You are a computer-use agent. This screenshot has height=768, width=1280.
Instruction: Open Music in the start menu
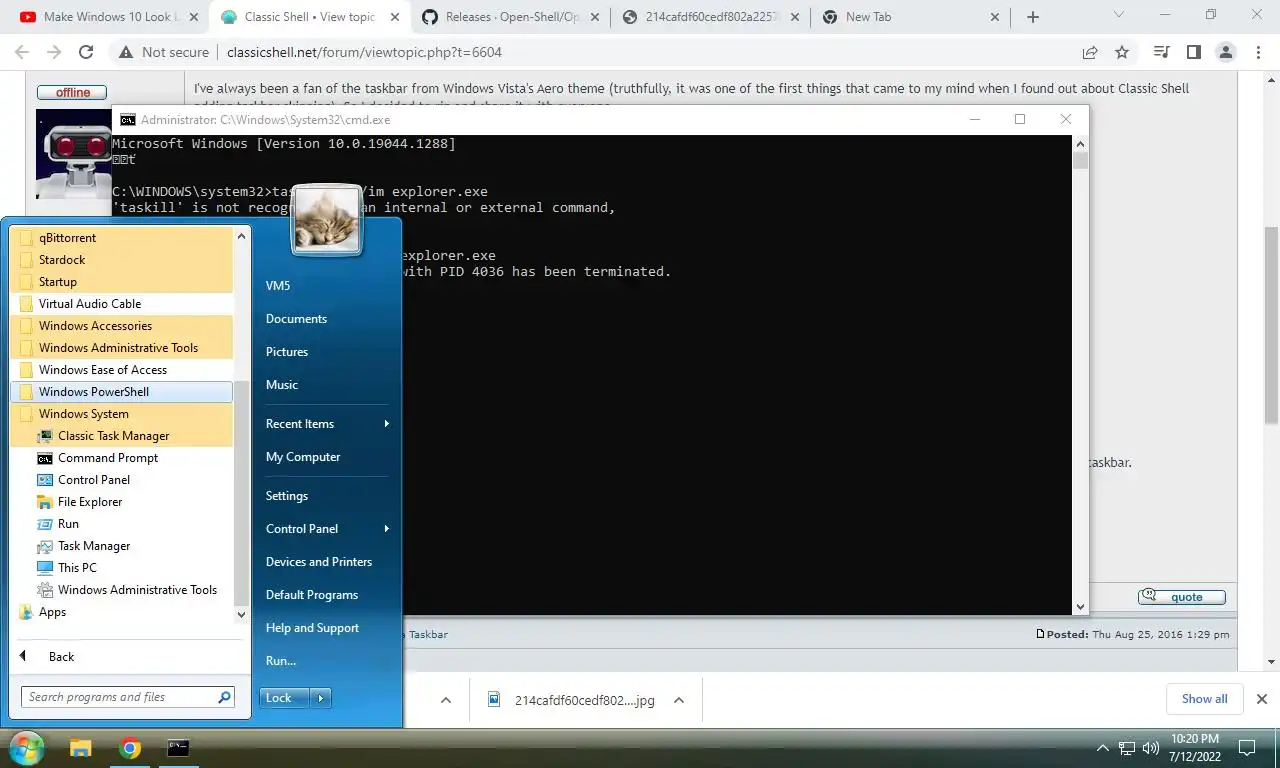pos(282,385)
